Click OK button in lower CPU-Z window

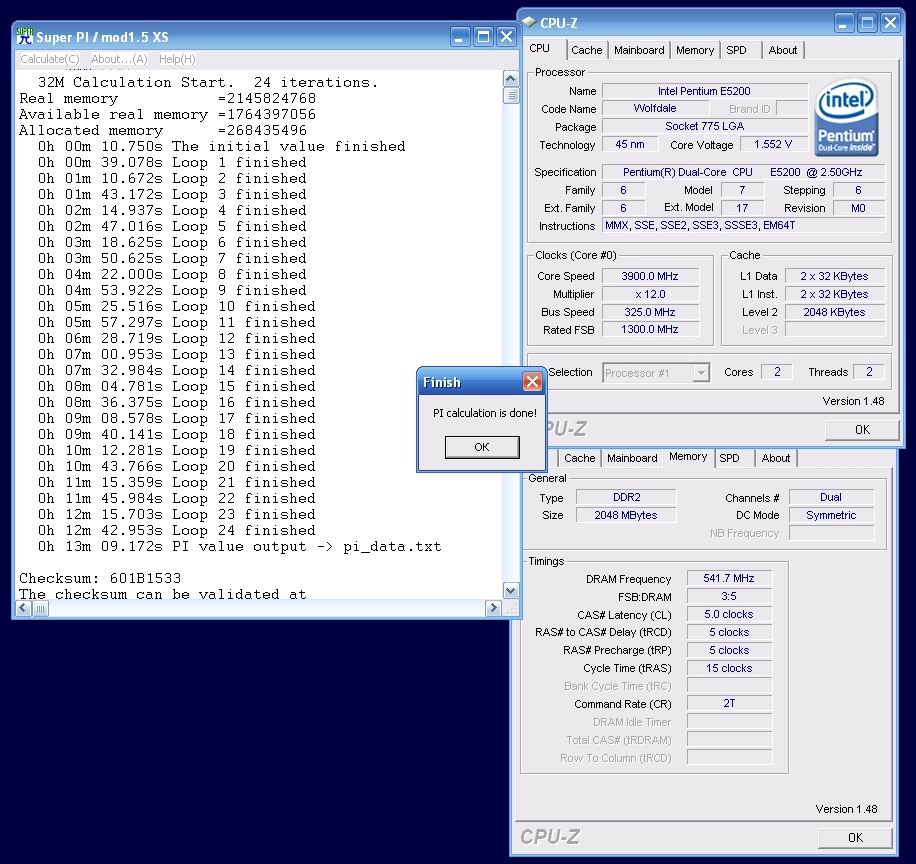(855, 838)
